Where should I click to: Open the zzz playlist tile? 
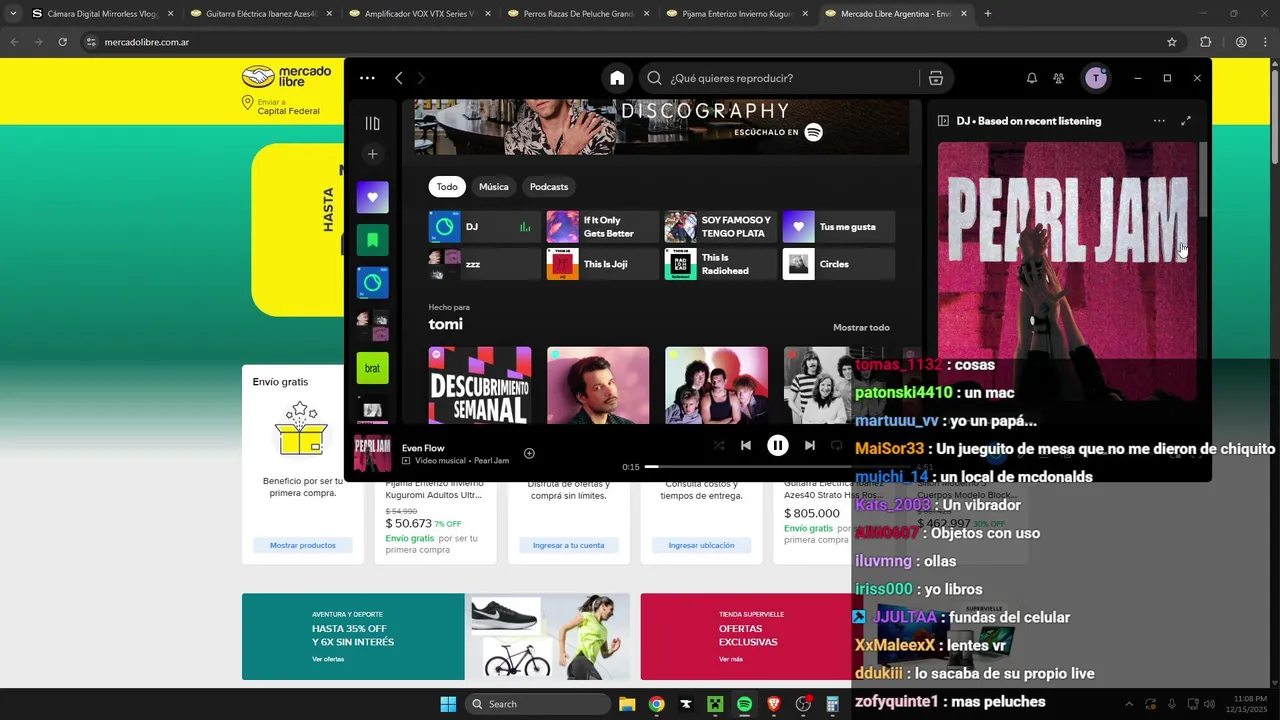tap(484, 264)
